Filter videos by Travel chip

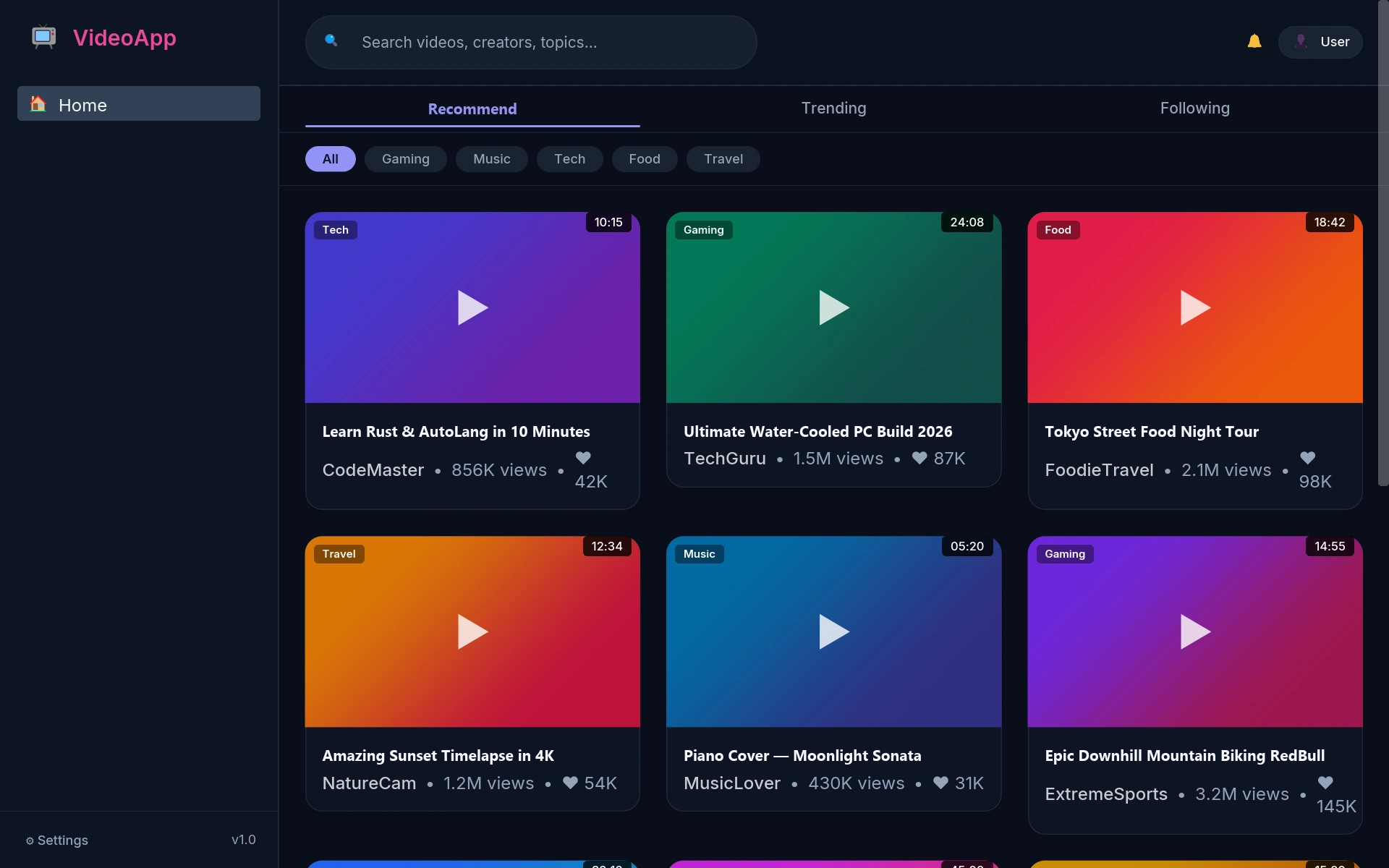coord(723,159)
